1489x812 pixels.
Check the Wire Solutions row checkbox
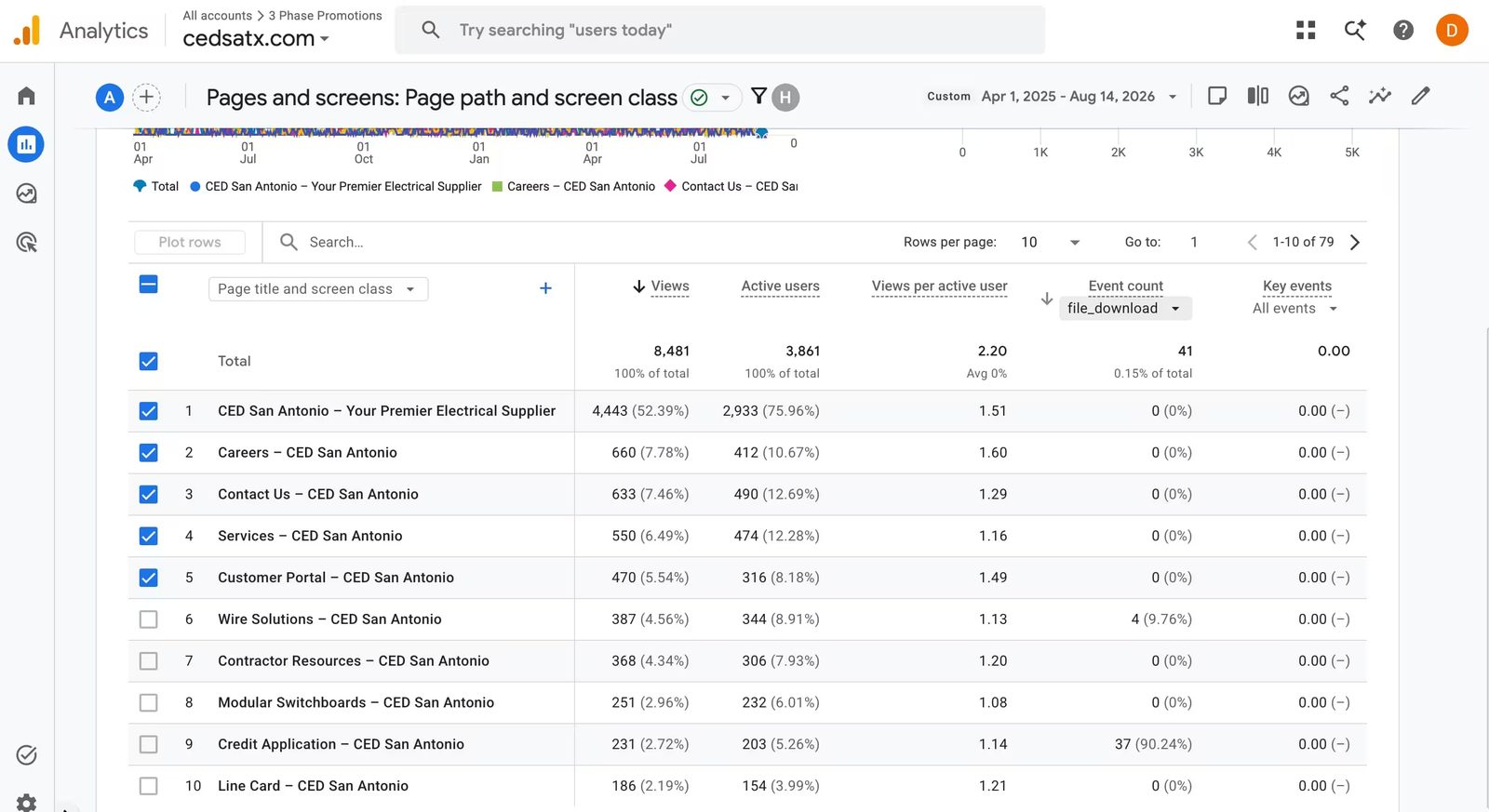(148, 619)
